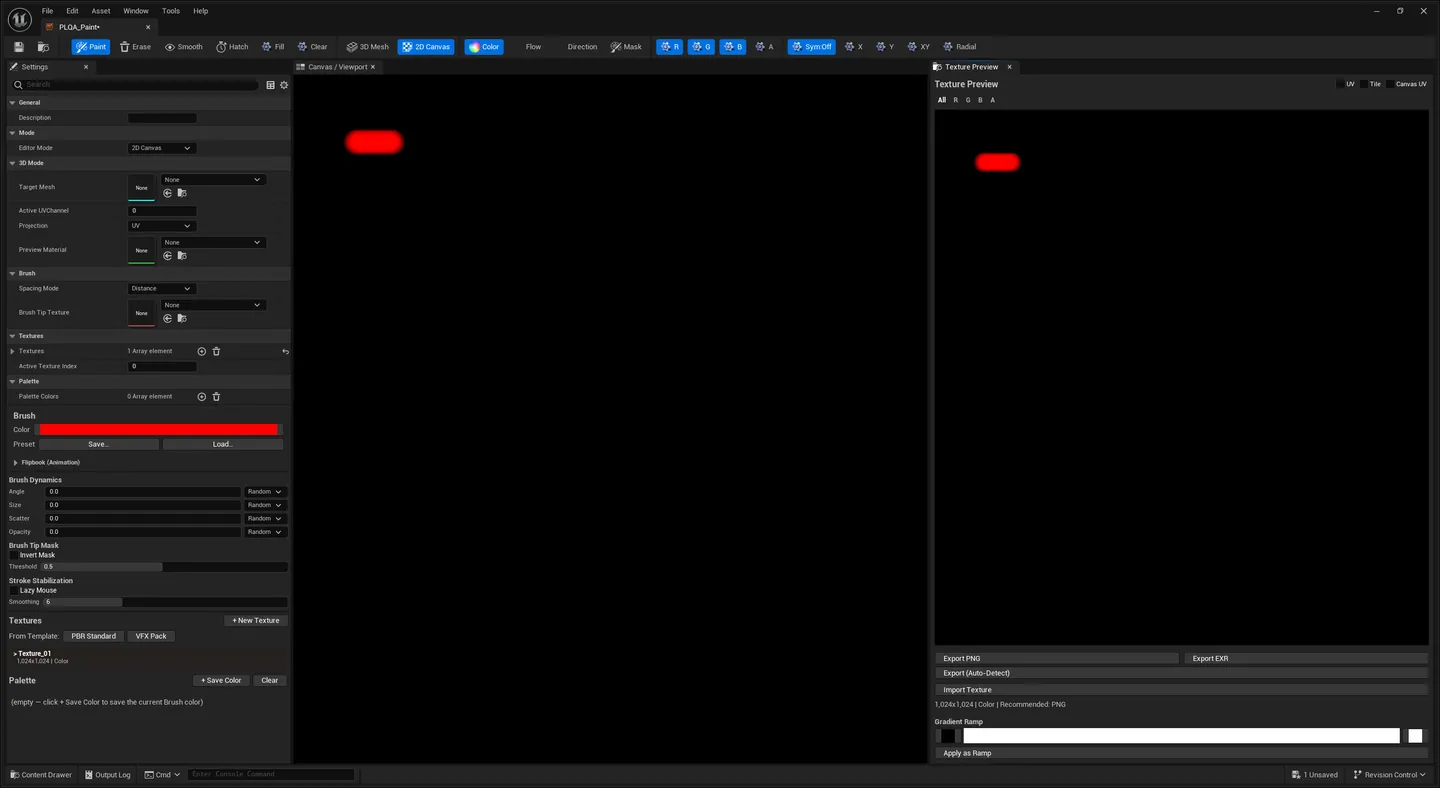Click the save icon in the toolbar
This screenshot has height=788, width=1440.
(18, 47)
